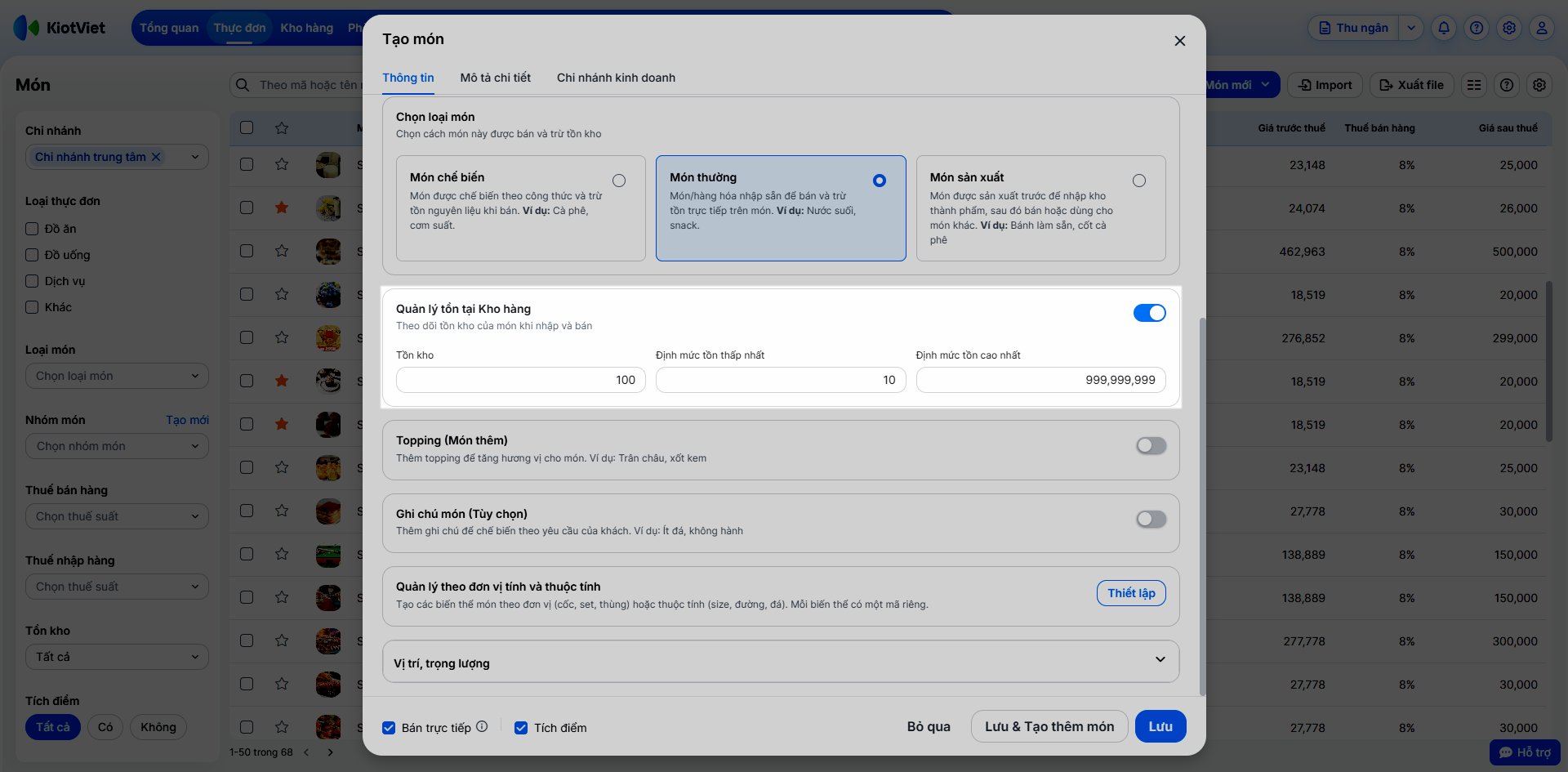This screenshot has width=1568, height=772.
Task: Open the Tồn kho filter dropdown
Action: point(117,657)
